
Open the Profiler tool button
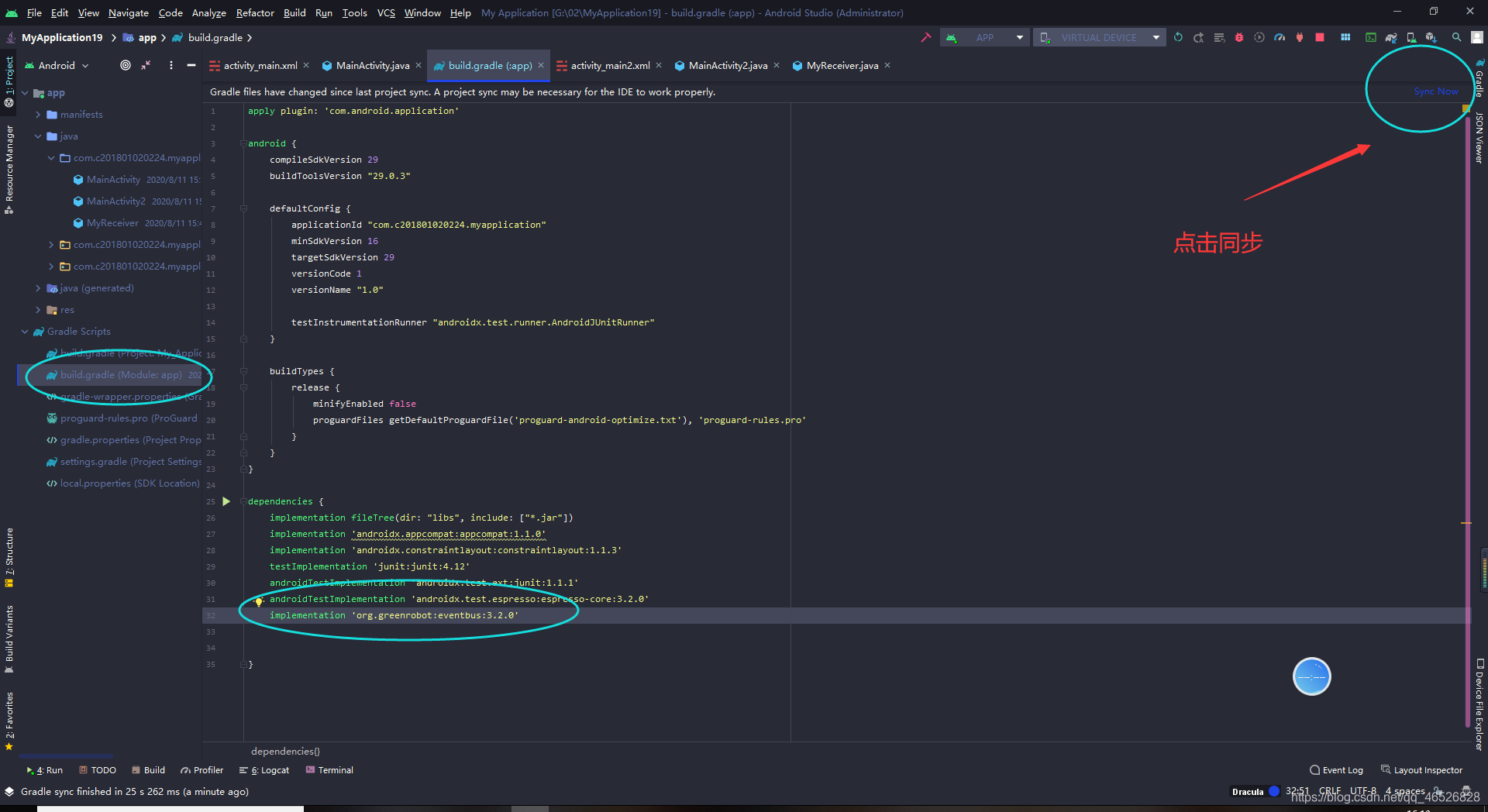coord(201,770)
